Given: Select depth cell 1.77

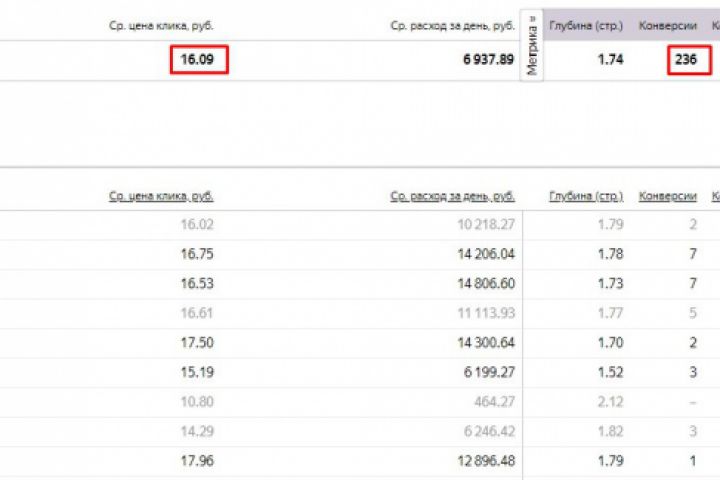Looking at the screenshot, I should tap(610, 313).
